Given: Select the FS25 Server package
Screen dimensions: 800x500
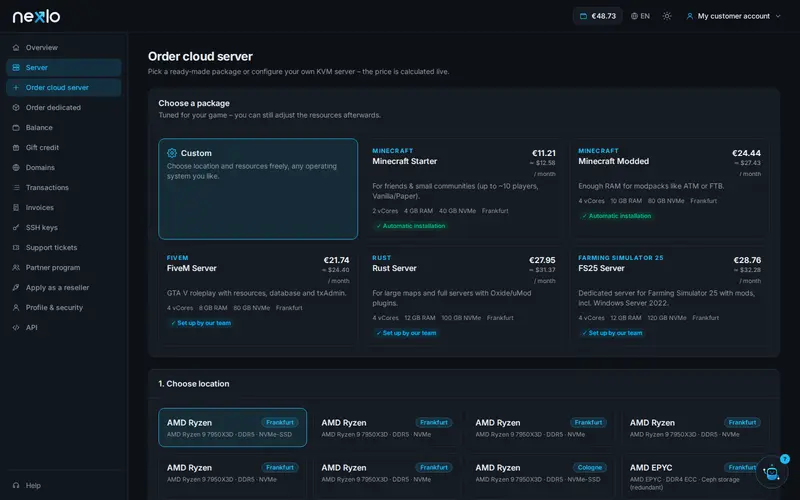Looking at the screenshot, I should coord(669,296).
